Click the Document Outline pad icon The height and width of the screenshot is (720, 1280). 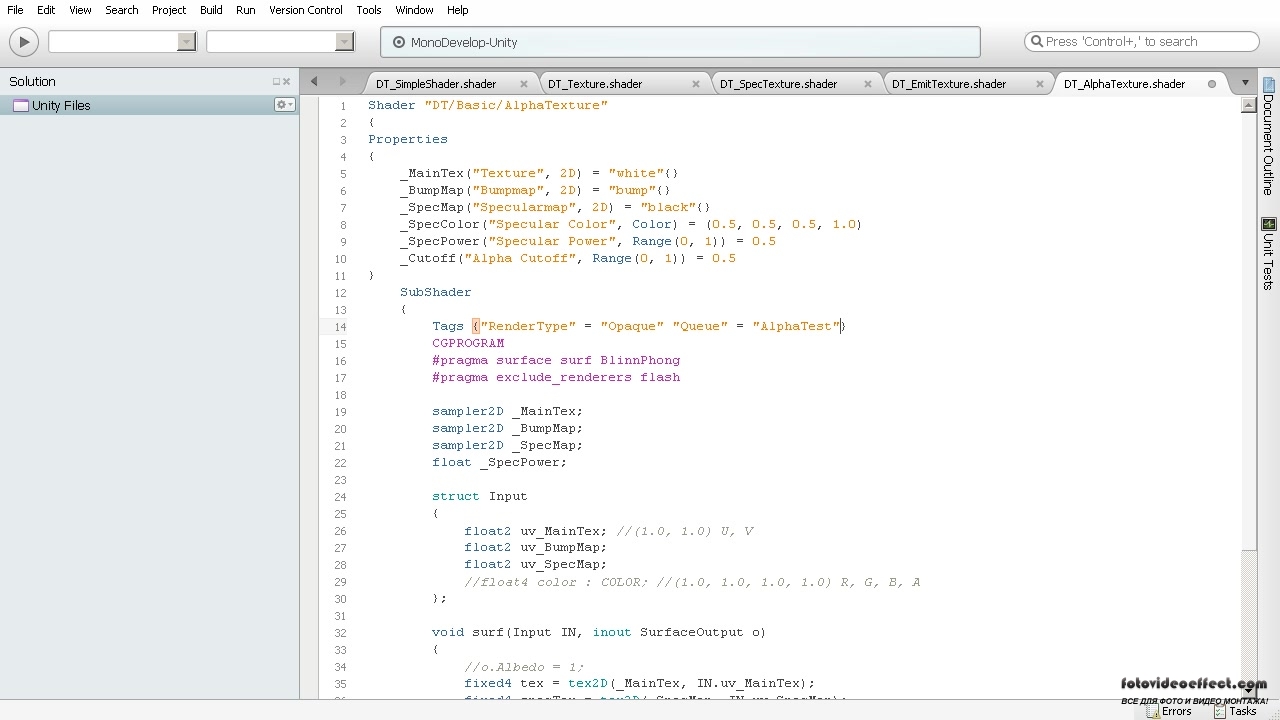pos(1268,84)
